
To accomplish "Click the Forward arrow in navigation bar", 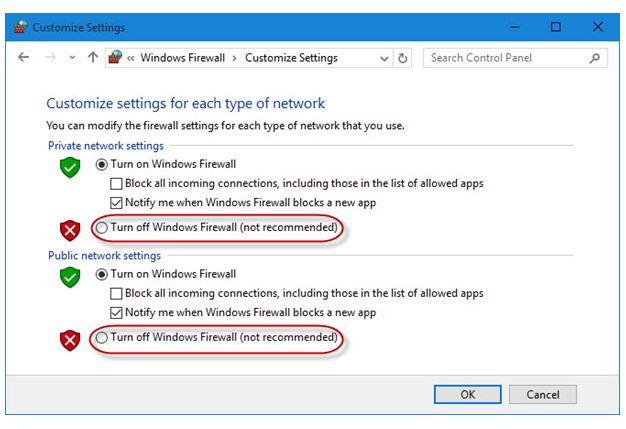I will pyautogui.click(x=50, y=57).
